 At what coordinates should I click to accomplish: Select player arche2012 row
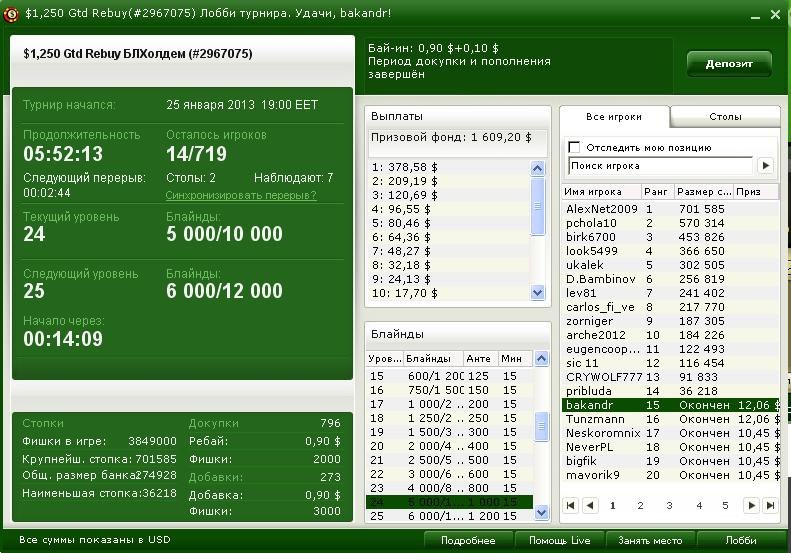[x=670, y=335]
